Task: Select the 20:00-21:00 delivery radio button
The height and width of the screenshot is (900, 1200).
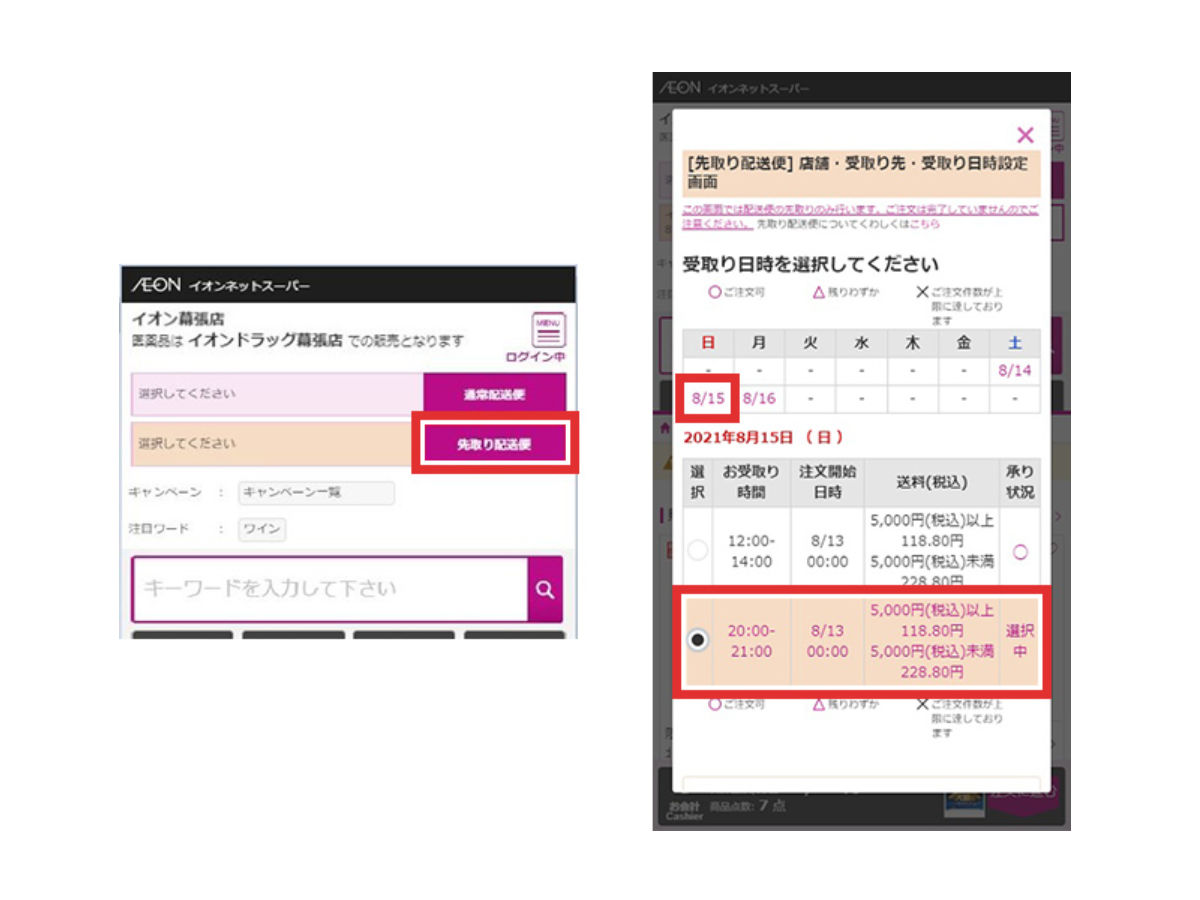Action: (x=698, y=640)
